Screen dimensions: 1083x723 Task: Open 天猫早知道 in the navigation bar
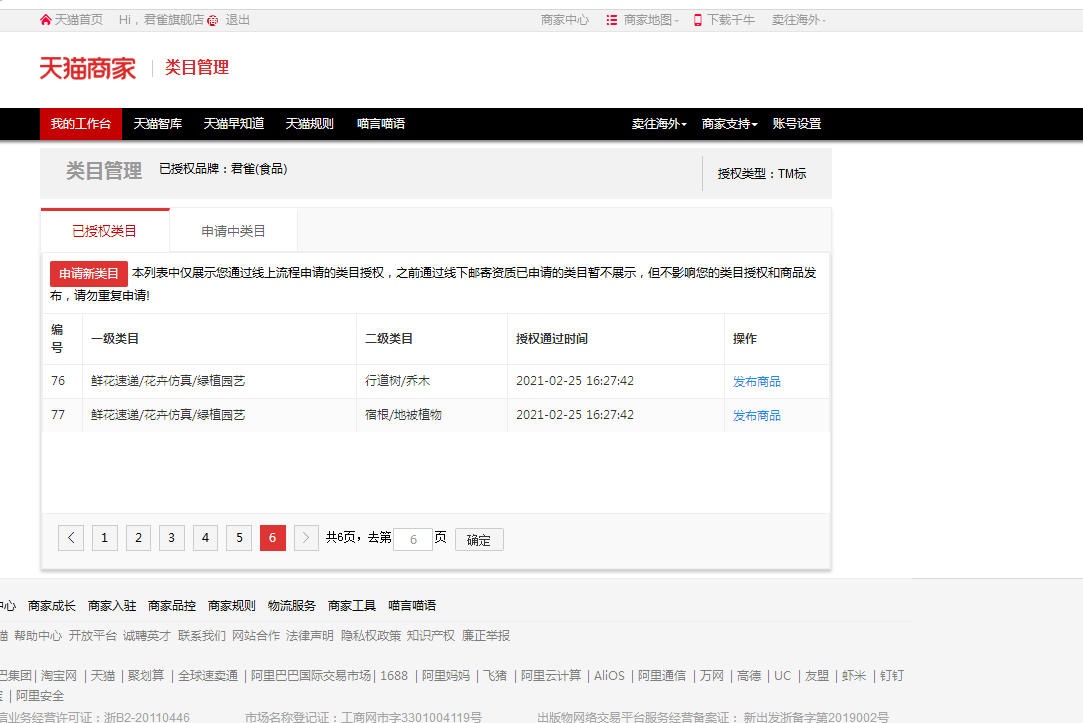tap(233, 124)
